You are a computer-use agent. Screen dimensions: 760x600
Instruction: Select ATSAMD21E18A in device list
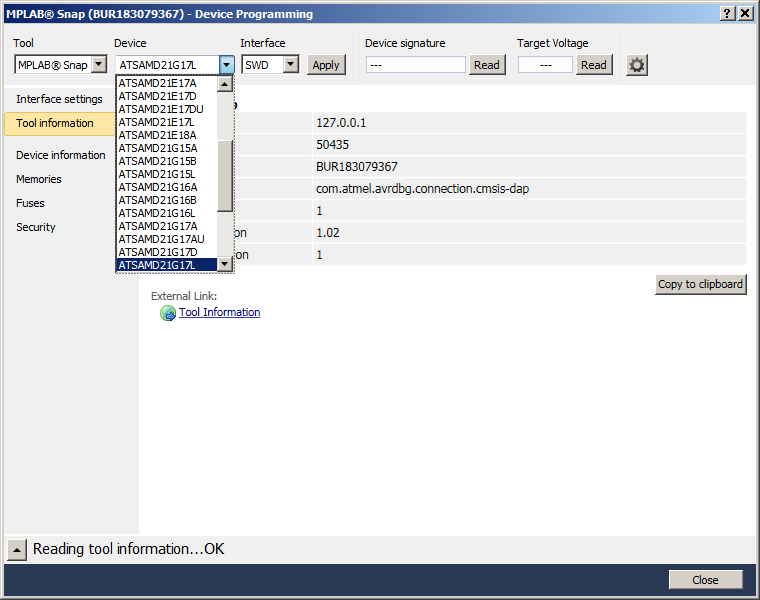click(x=167, y=136)
